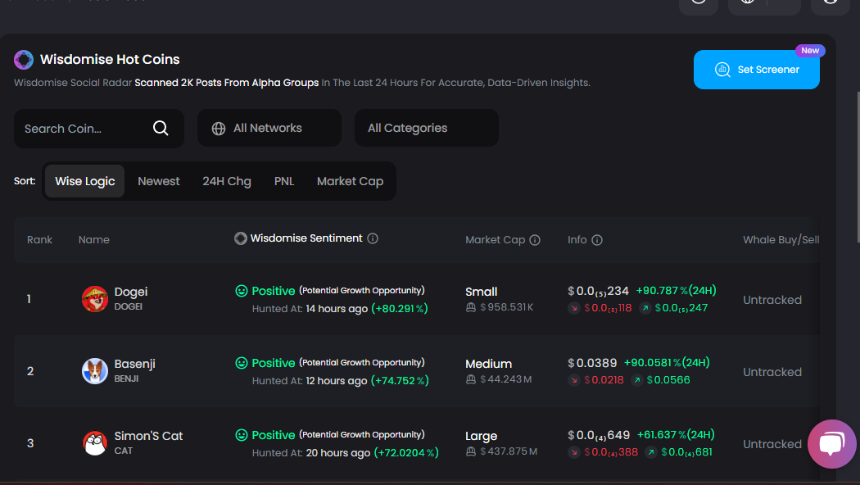Click the Positive sentiment smiley for Dogei
Image resolution: width=860 pixels, height=485 pixels.
241,291
